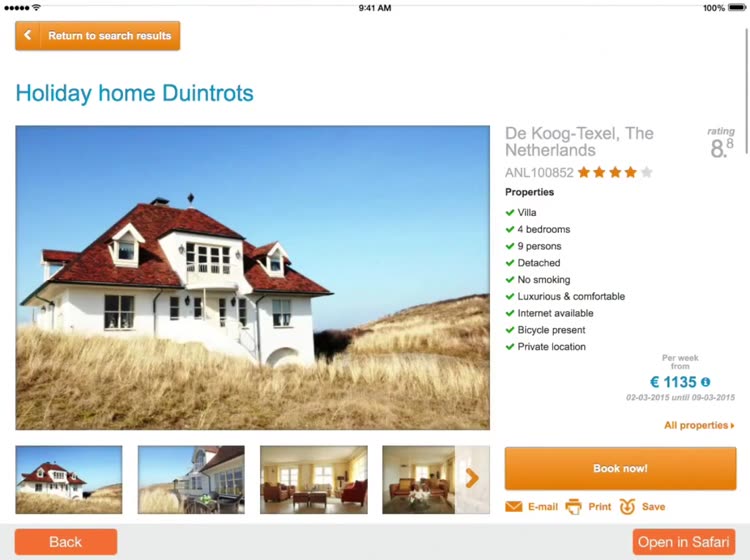
Task: Select the terrace exterior thumbnail
Action: pyautogui.click(x=191, y=480)
